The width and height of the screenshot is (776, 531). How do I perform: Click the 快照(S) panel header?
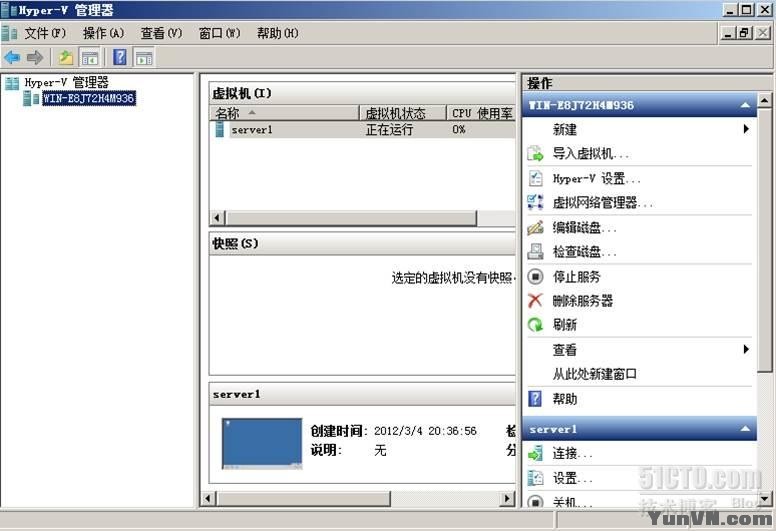362,243
